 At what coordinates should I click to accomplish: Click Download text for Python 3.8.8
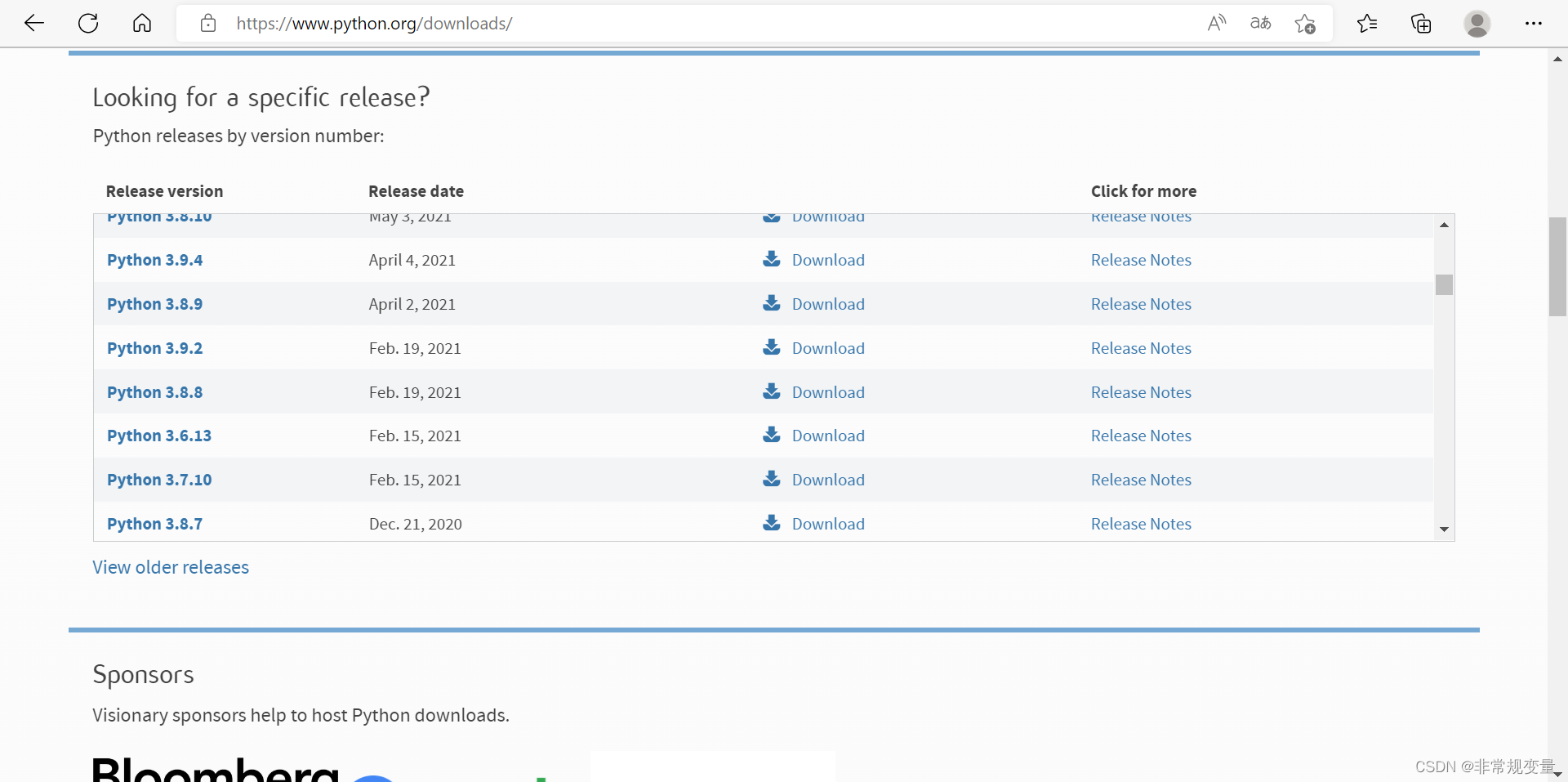tap(828, 392)
